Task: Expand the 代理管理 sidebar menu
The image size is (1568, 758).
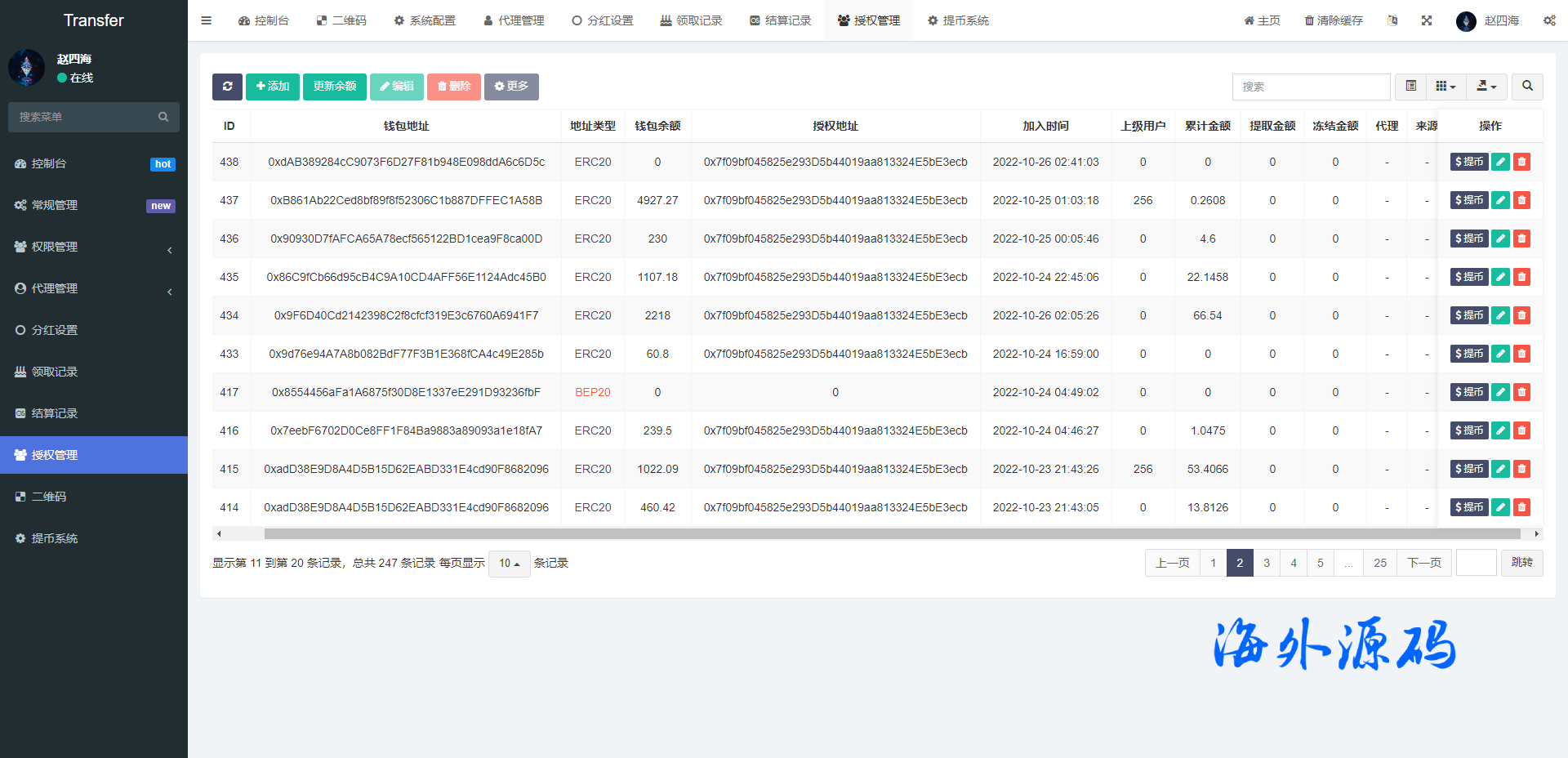Action: [x=94, y=288]
